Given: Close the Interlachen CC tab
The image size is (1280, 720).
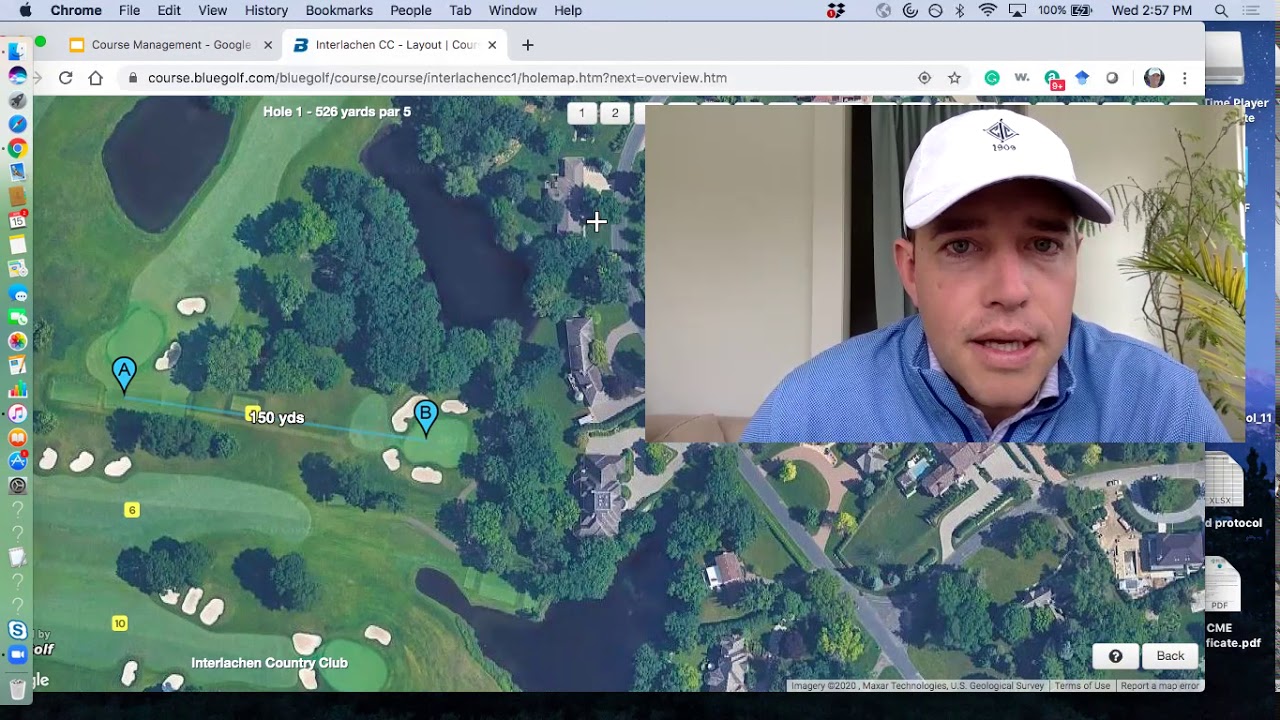Looking at the screenshot, I should click(492, 45).
